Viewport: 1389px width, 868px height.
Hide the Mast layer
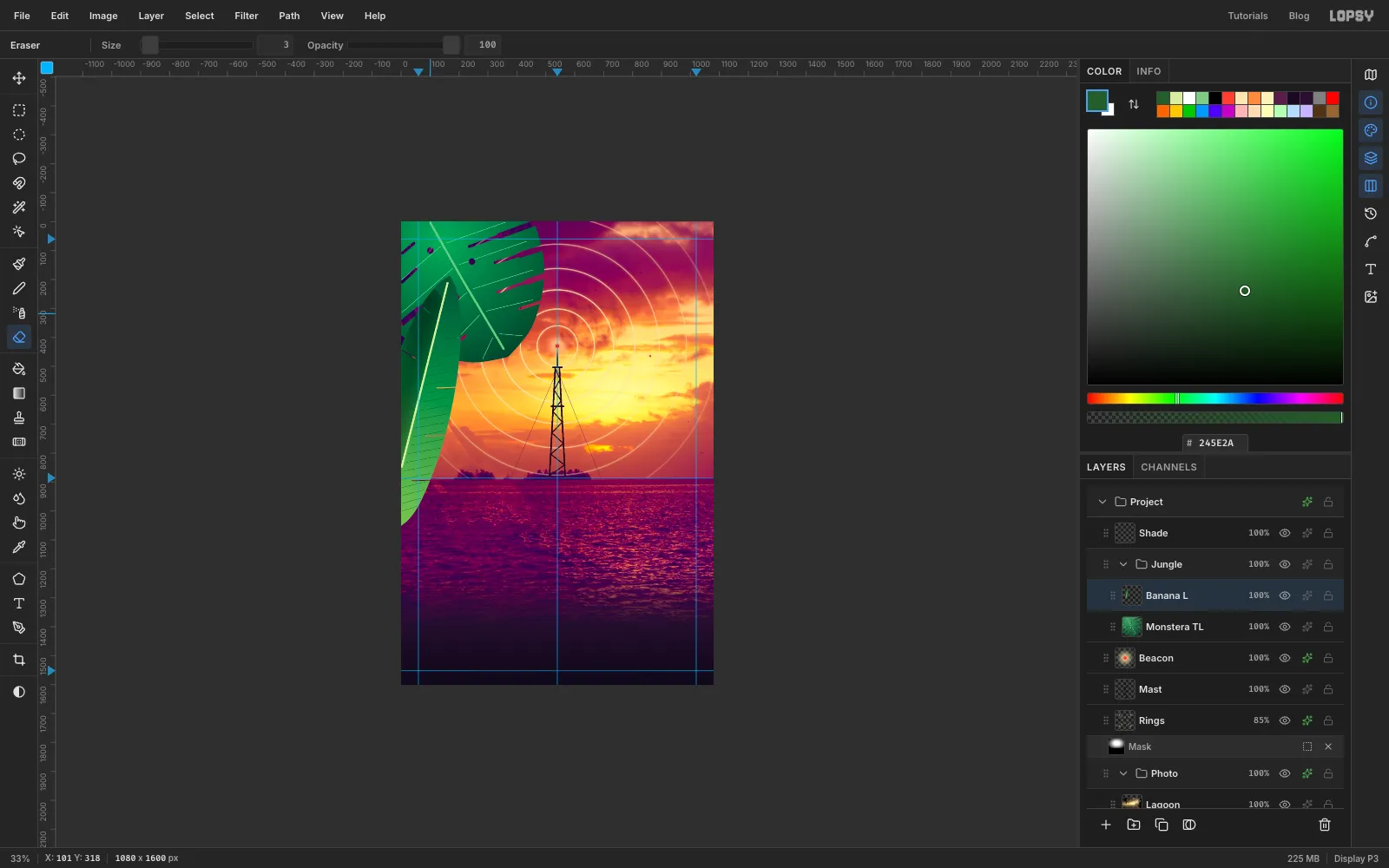(1285, 689)
